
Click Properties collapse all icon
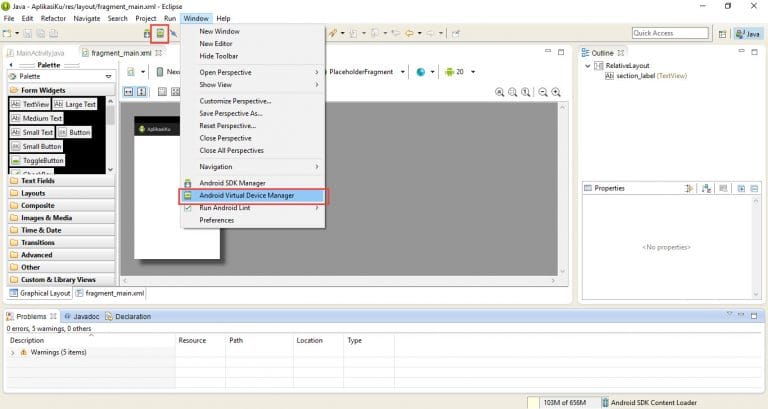point(754,188)
